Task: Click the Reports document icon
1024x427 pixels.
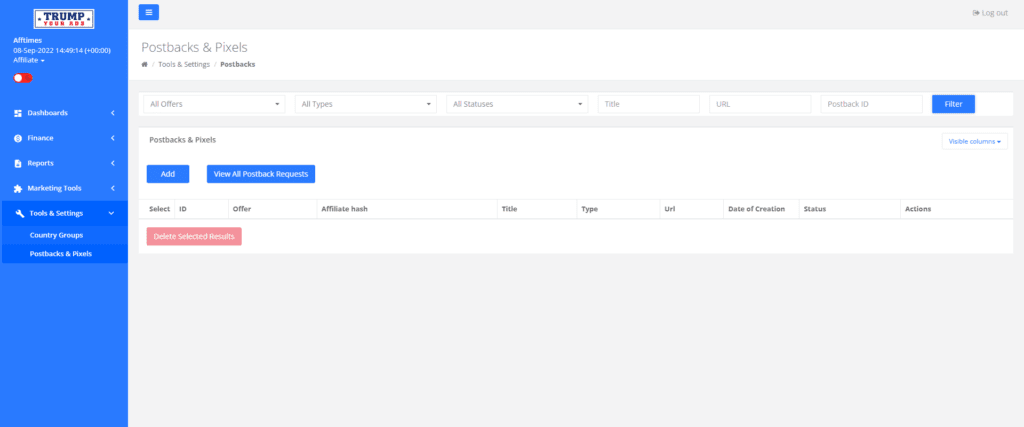Action: click(x=18, y=163)
